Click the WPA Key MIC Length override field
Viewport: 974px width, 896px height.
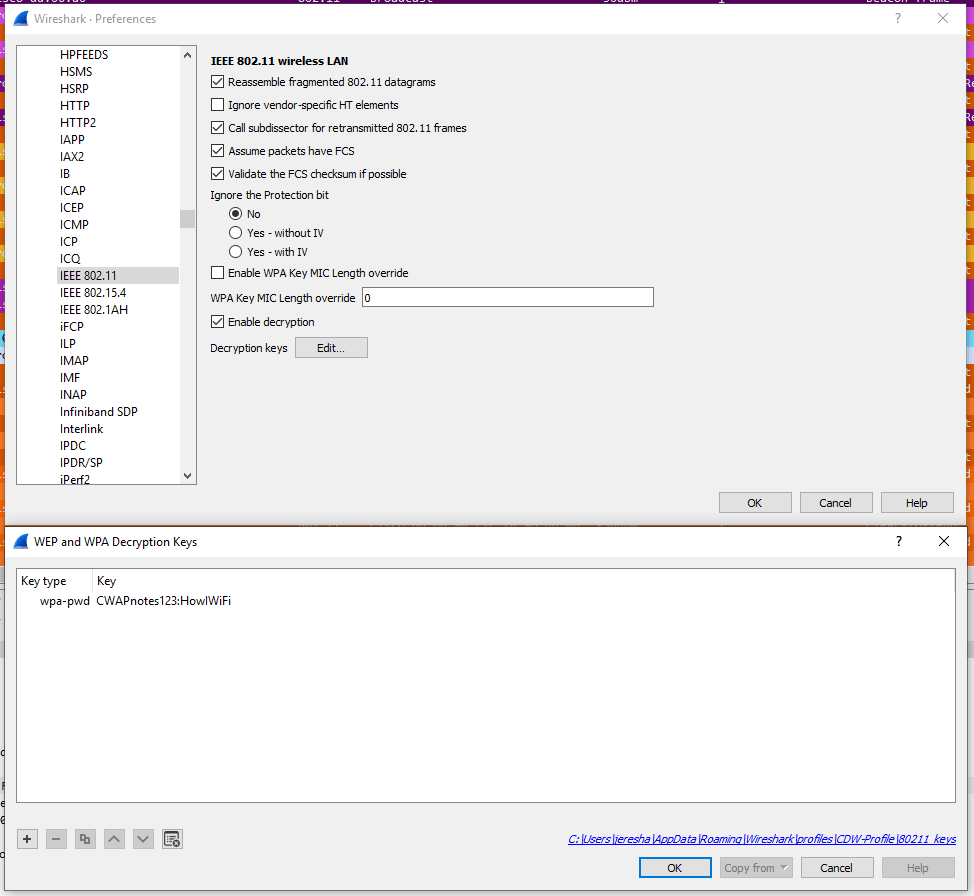507,298
